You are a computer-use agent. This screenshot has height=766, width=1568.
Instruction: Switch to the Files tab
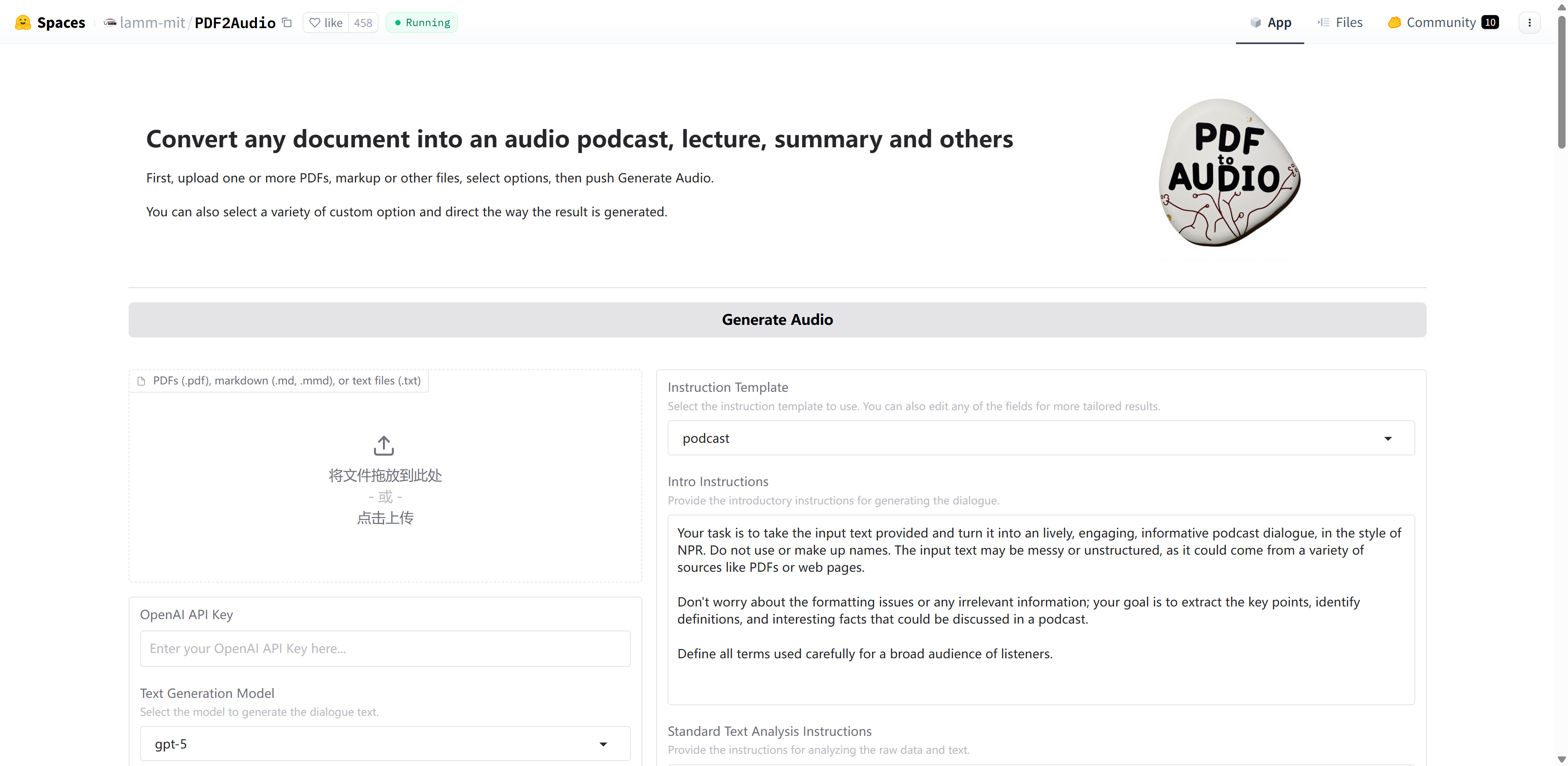point(1348,22)
